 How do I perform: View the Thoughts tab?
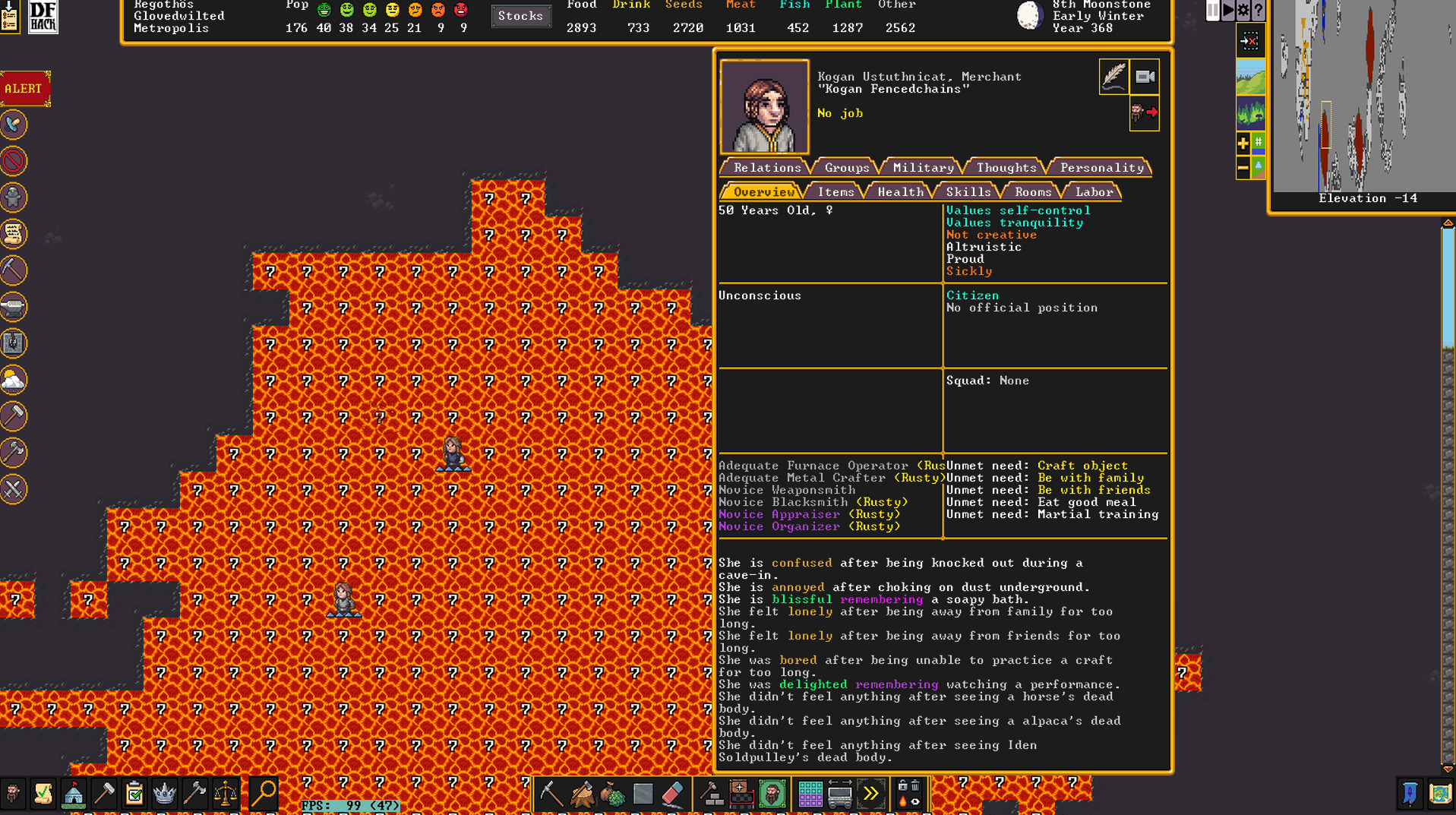(1006, 167)
